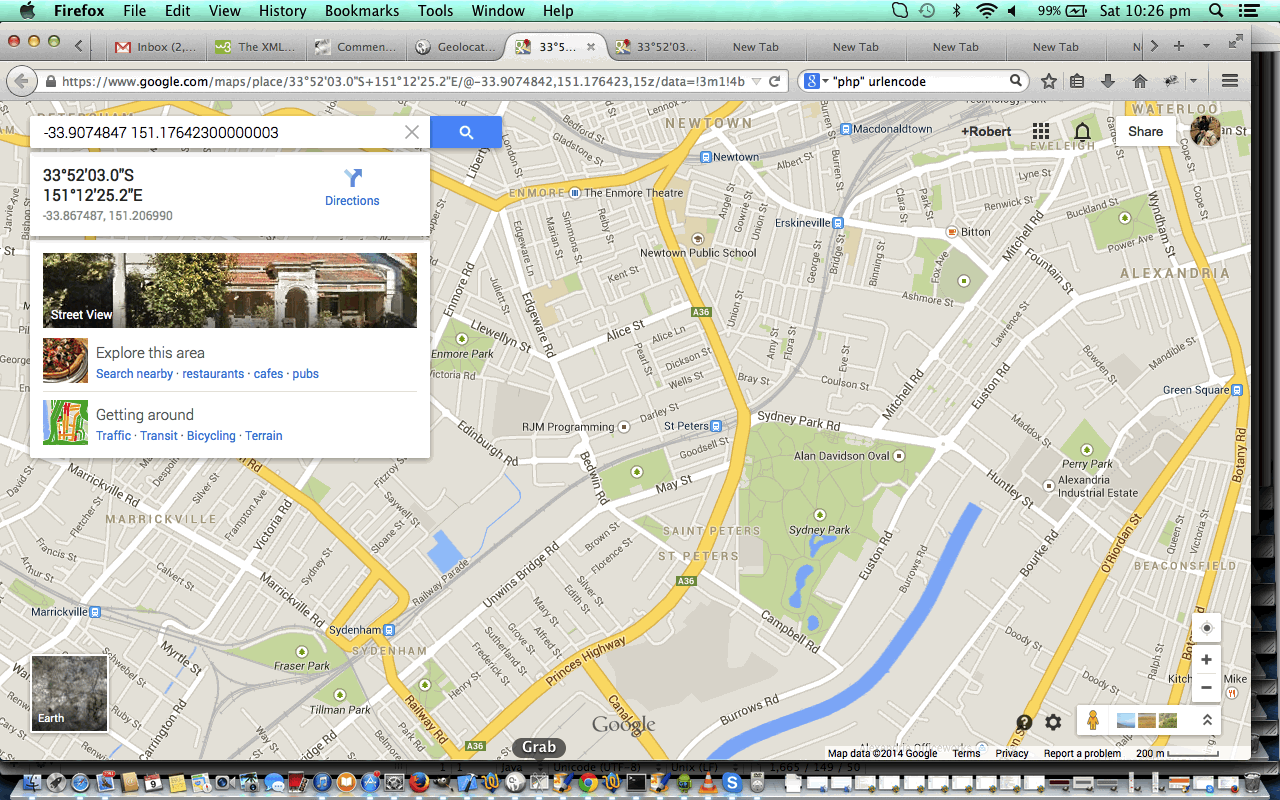
Task: Go to the Firefox home page
Action: pyautogui.click(x=1139, y=81)
